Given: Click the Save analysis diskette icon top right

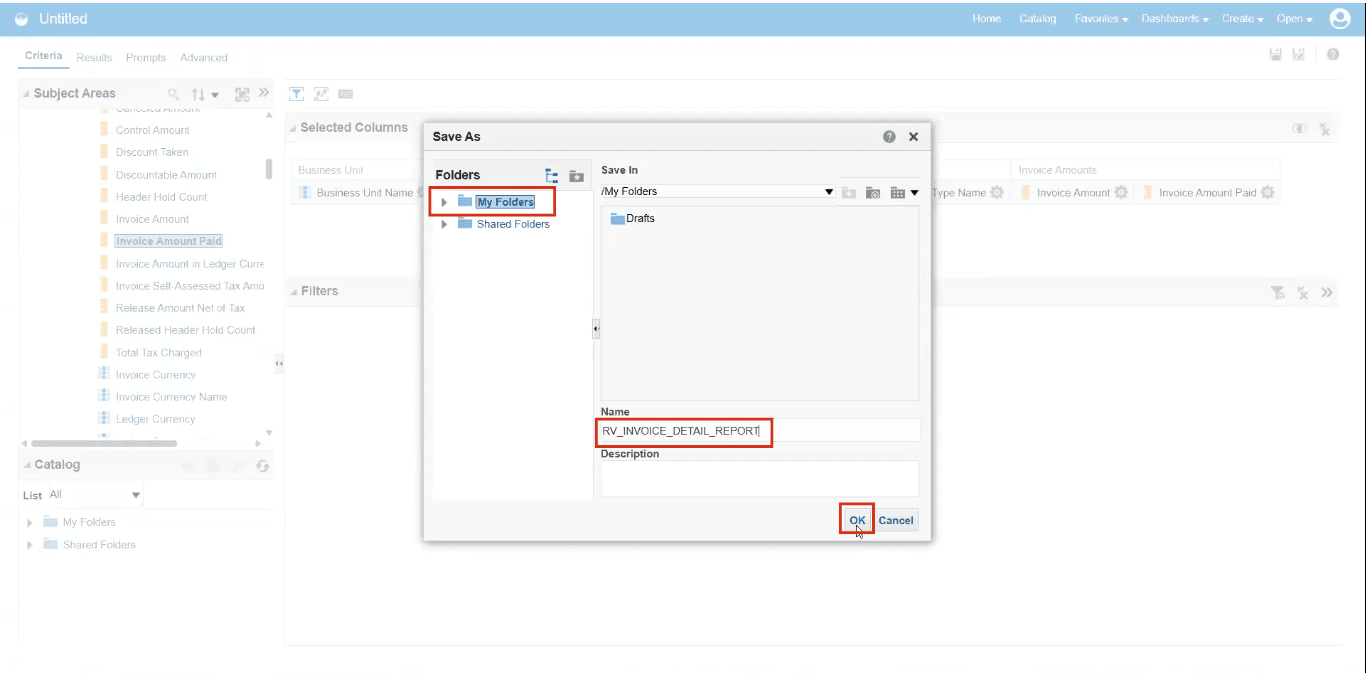Looking at the screenshot, I should pyautogui.click(x=1276, y=55).
